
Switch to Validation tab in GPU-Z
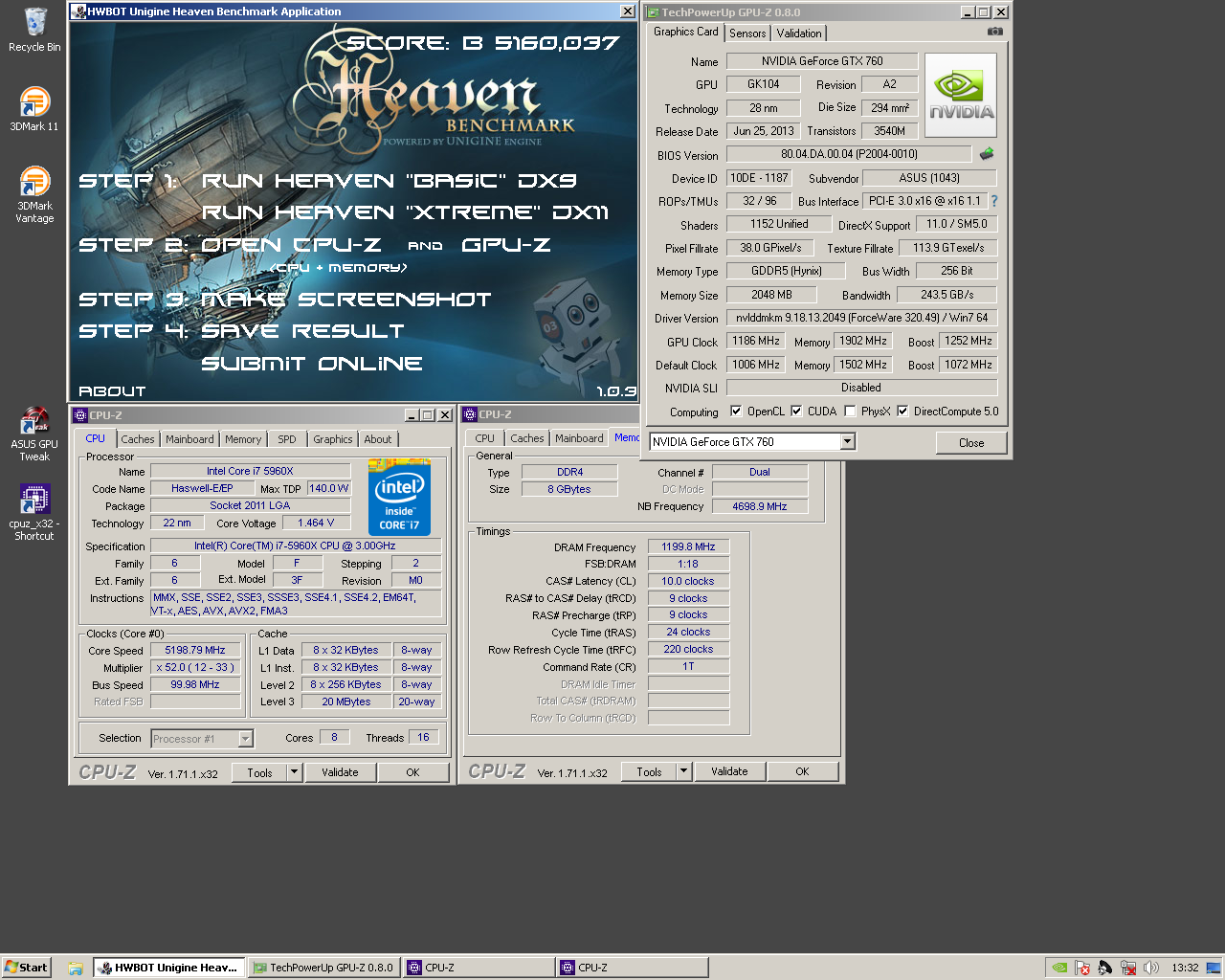point(799,33)
